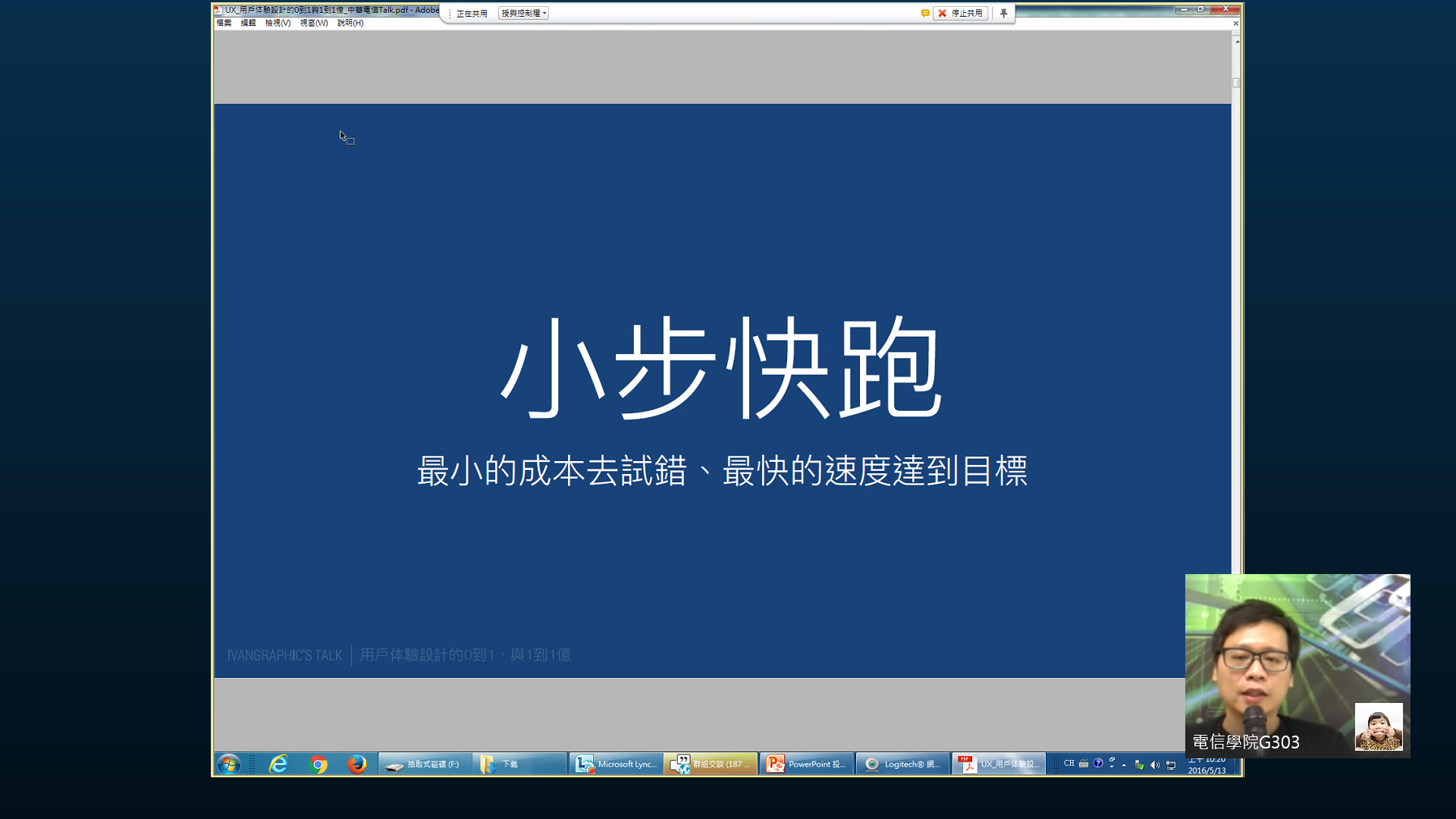
Task: Click the vertical scrollbar thumb of PDF viewer
Action: 1236,83
